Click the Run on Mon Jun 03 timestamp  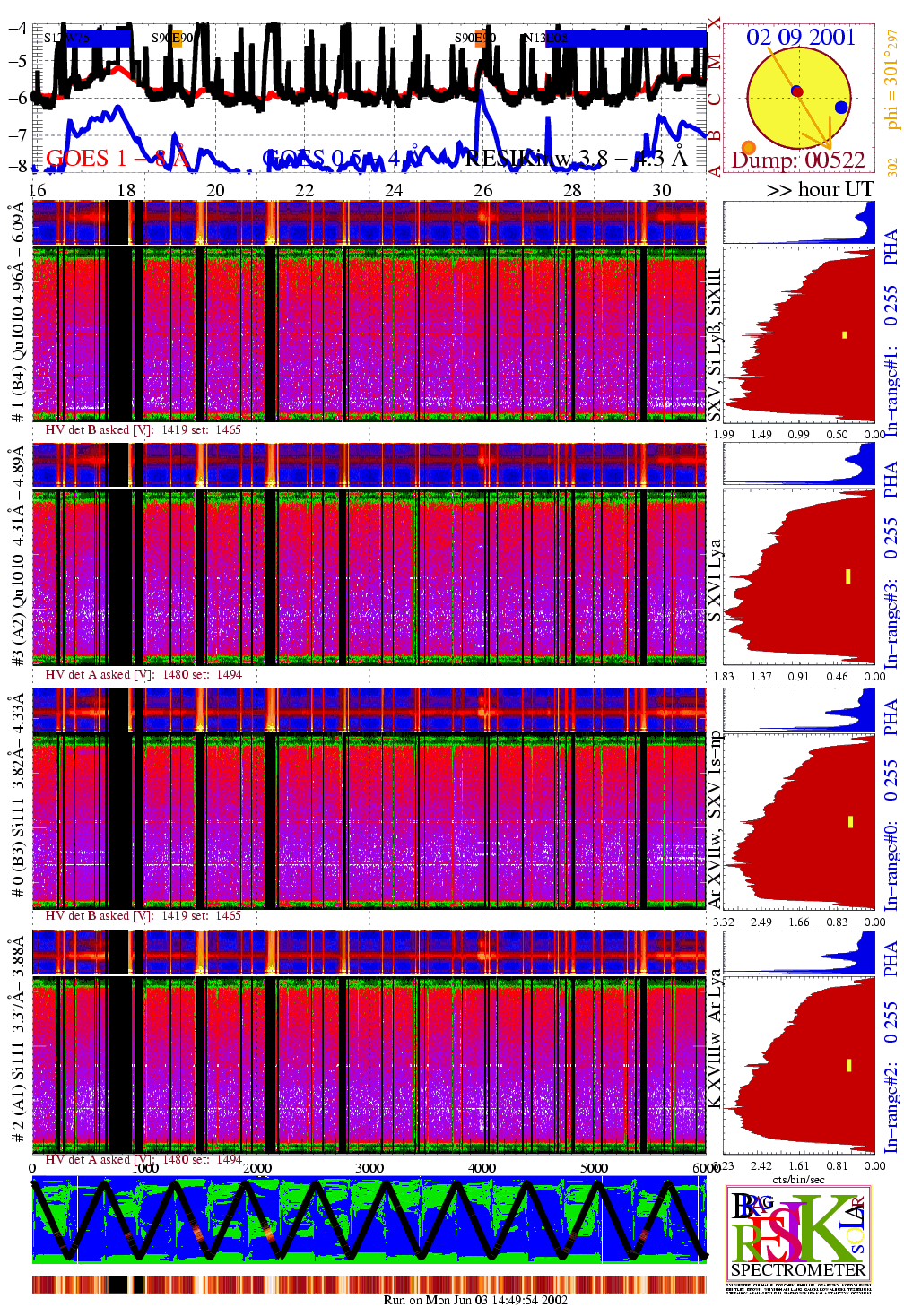point(475,1300)
